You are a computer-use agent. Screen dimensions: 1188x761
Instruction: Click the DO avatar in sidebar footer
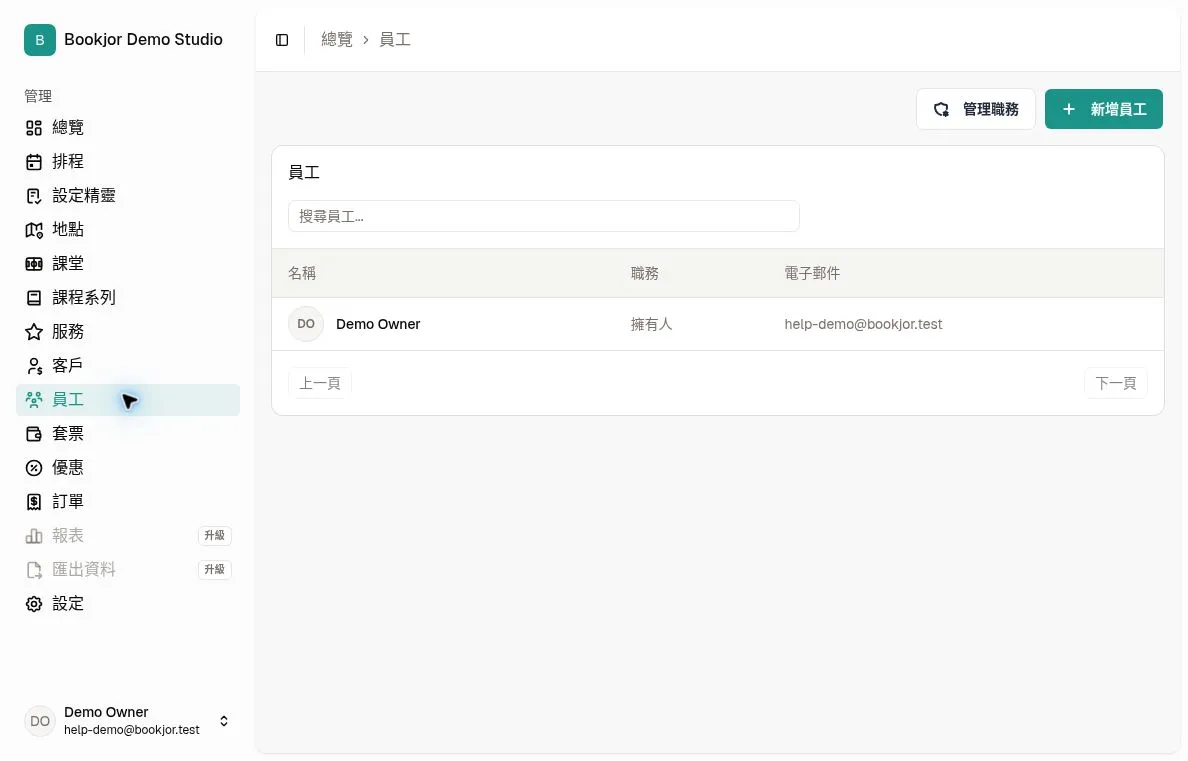point(39,721)
